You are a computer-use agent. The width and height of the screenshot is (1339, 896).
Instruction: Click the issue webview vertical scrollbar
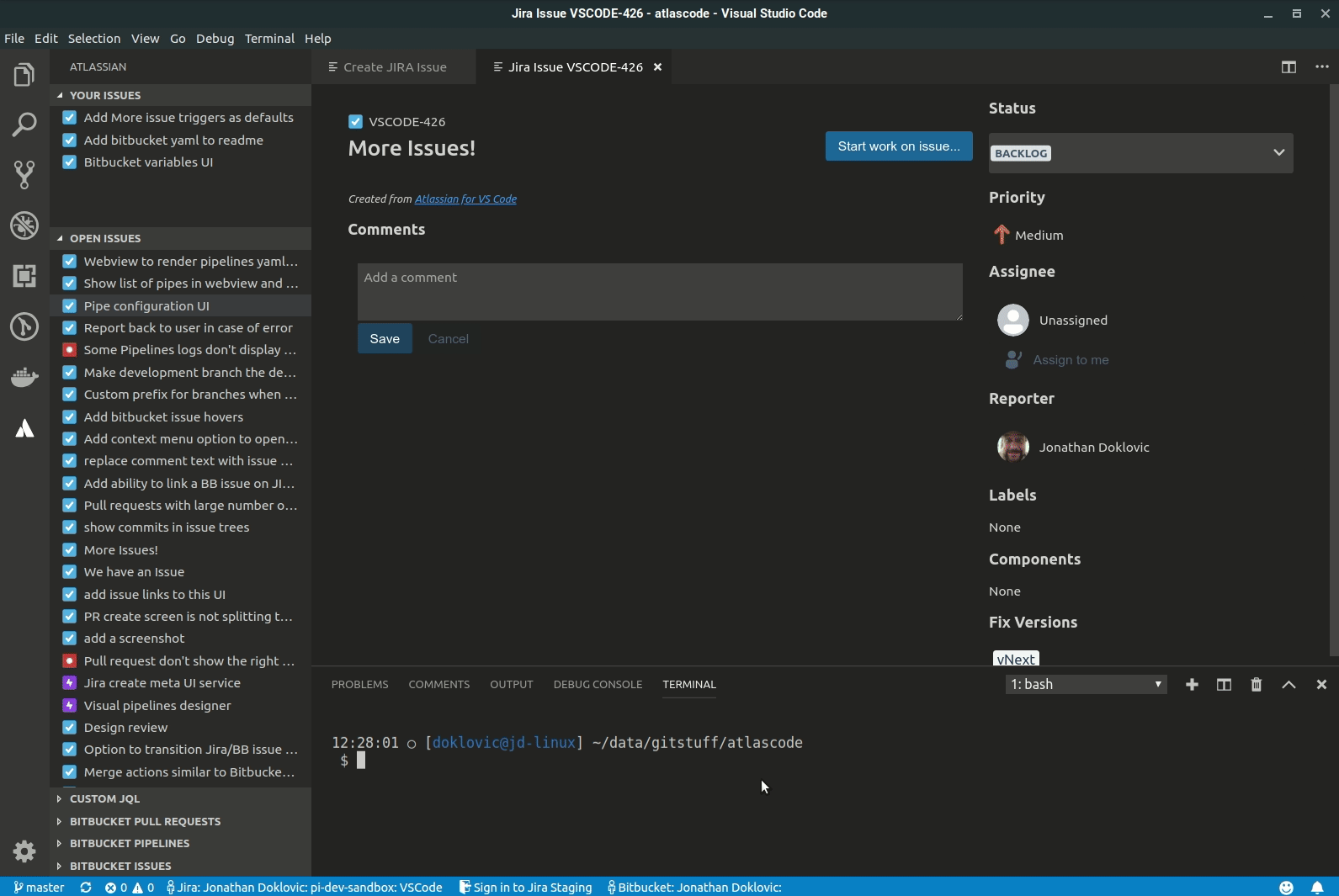click(1333, 370)
